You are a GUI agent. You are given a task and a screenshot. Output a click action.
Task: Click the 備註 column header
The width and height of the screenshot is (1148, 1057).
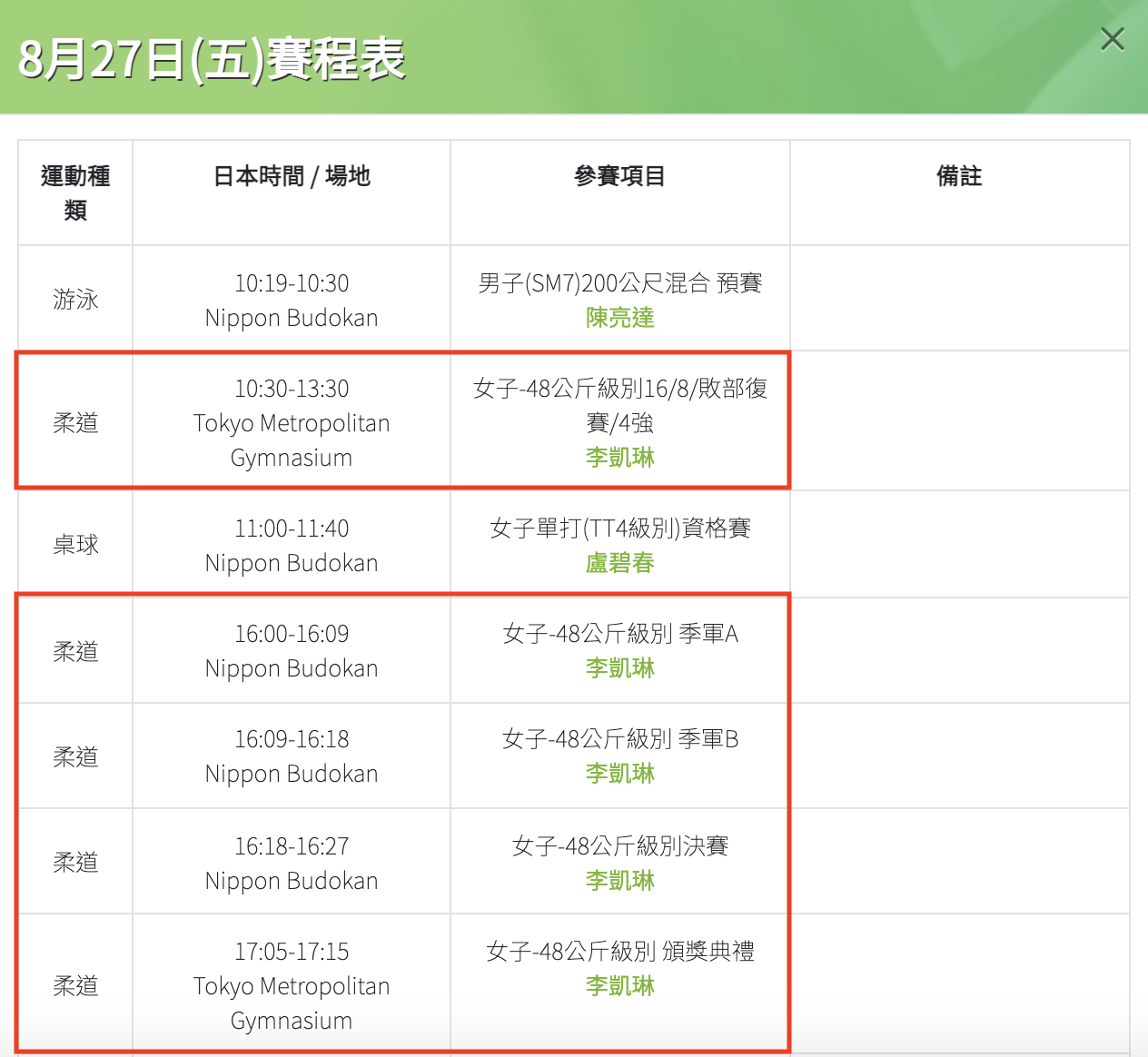(x=959, y=176)
